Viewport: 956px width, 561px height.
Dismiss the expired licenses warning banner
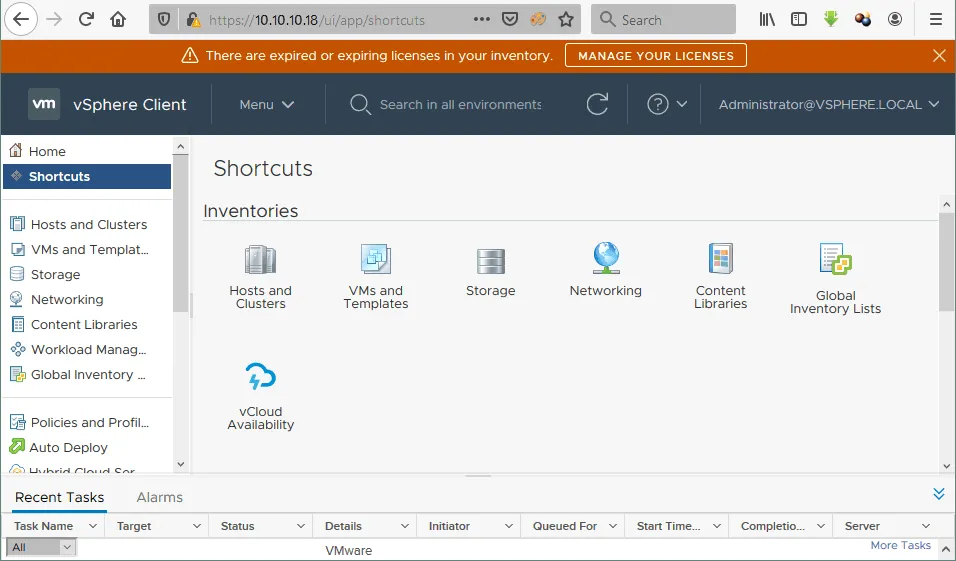pos(938,56)
